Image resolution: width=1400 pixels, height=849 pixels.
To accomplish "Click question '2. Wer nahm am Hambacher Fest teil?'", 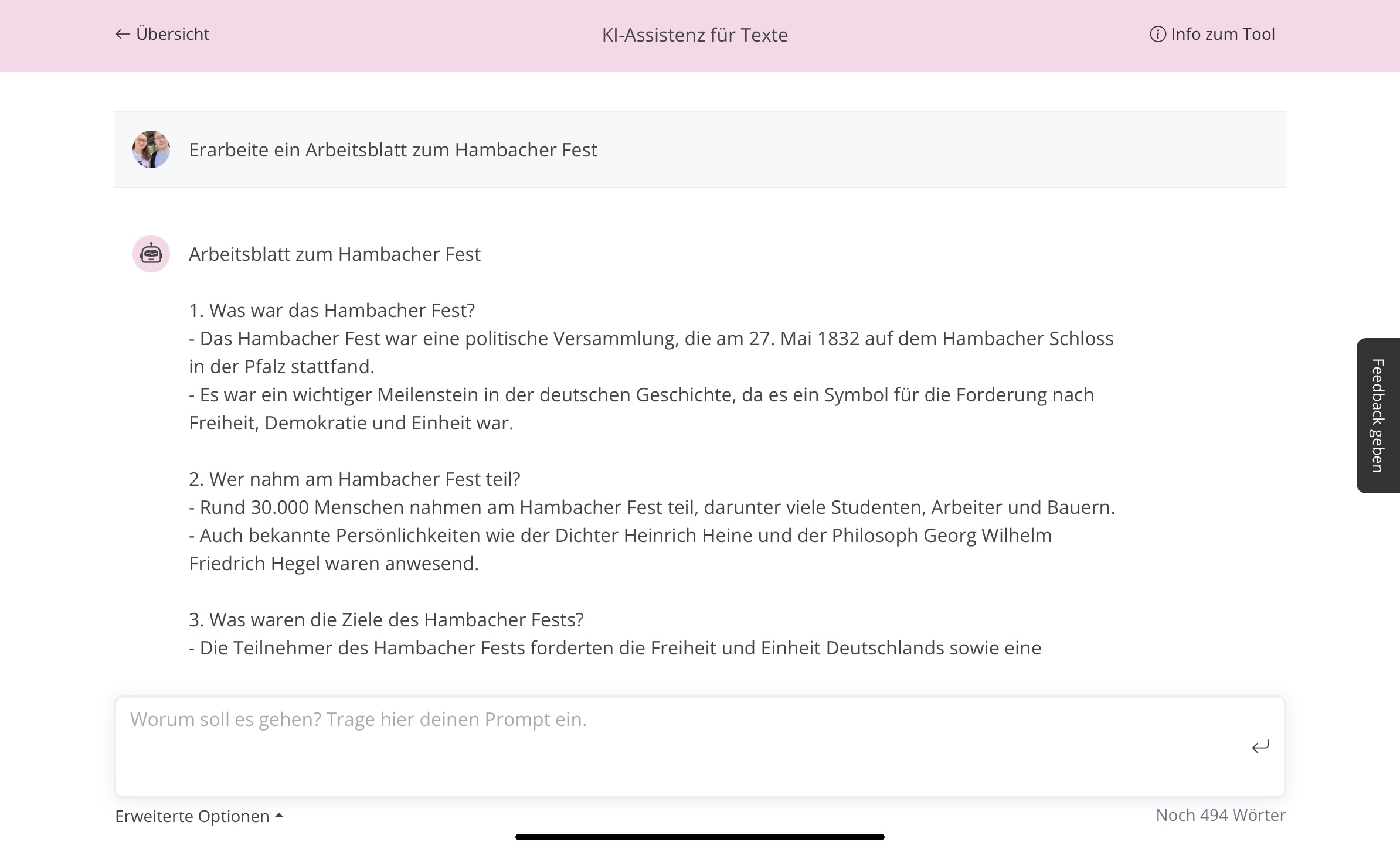I will click(x=355, y=479).
